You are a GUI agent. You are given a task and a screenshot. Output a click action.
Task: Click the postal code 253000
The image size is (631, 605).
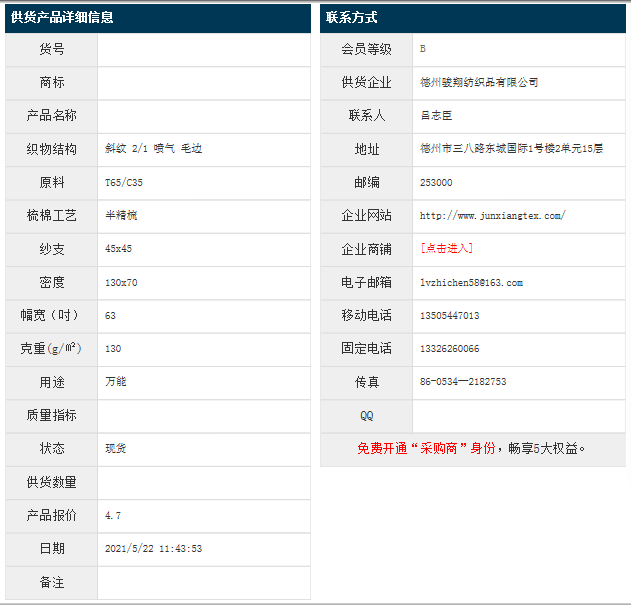(x=436, y=182)
